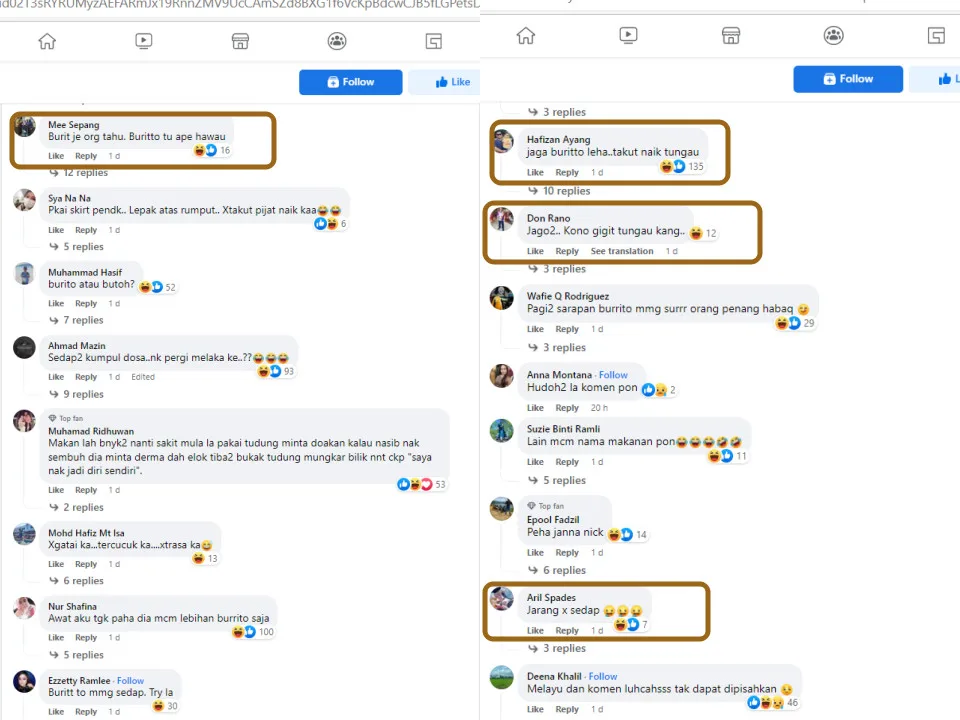
Task: Open the Video icon in left panel
Action: tap(144, 41)
